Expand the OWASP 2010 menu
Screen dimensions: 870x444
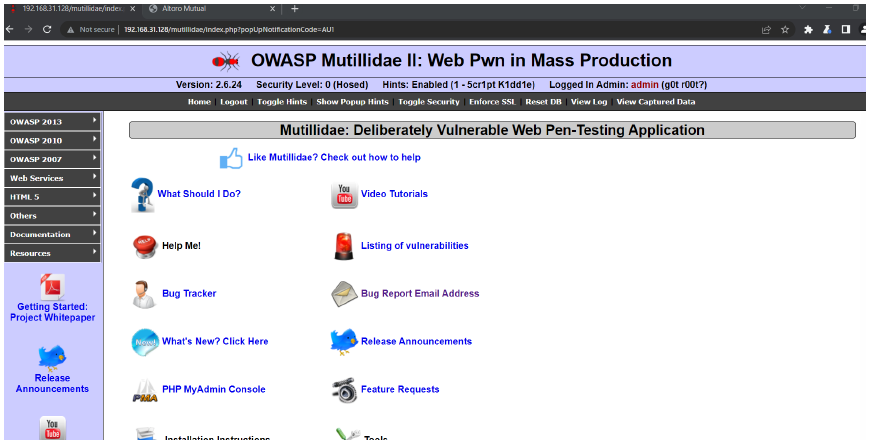point(52,140)
